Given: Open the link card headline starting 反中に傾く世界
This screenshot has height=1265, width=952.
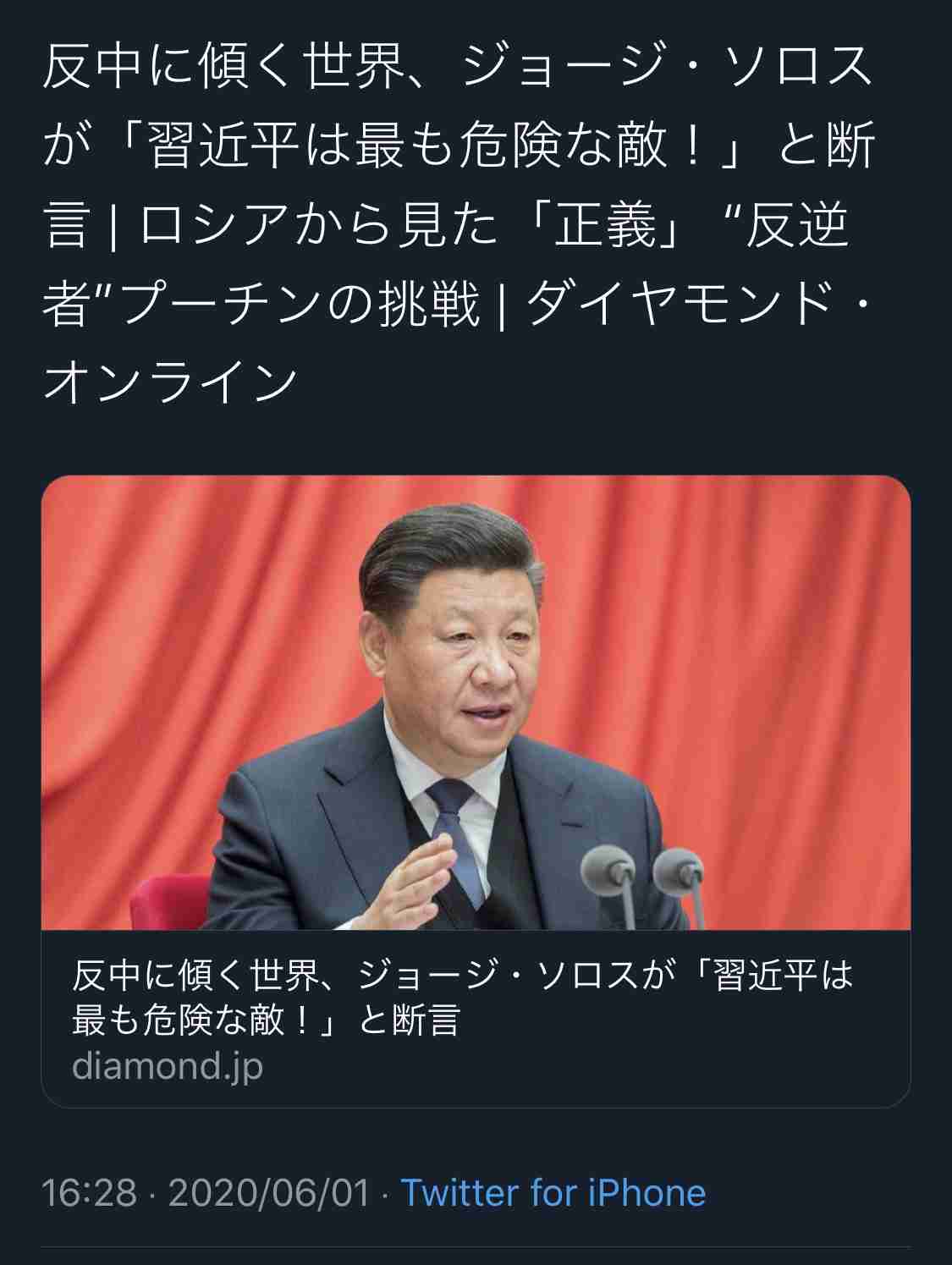Looking at the screenshot, I should pos(462,998).
